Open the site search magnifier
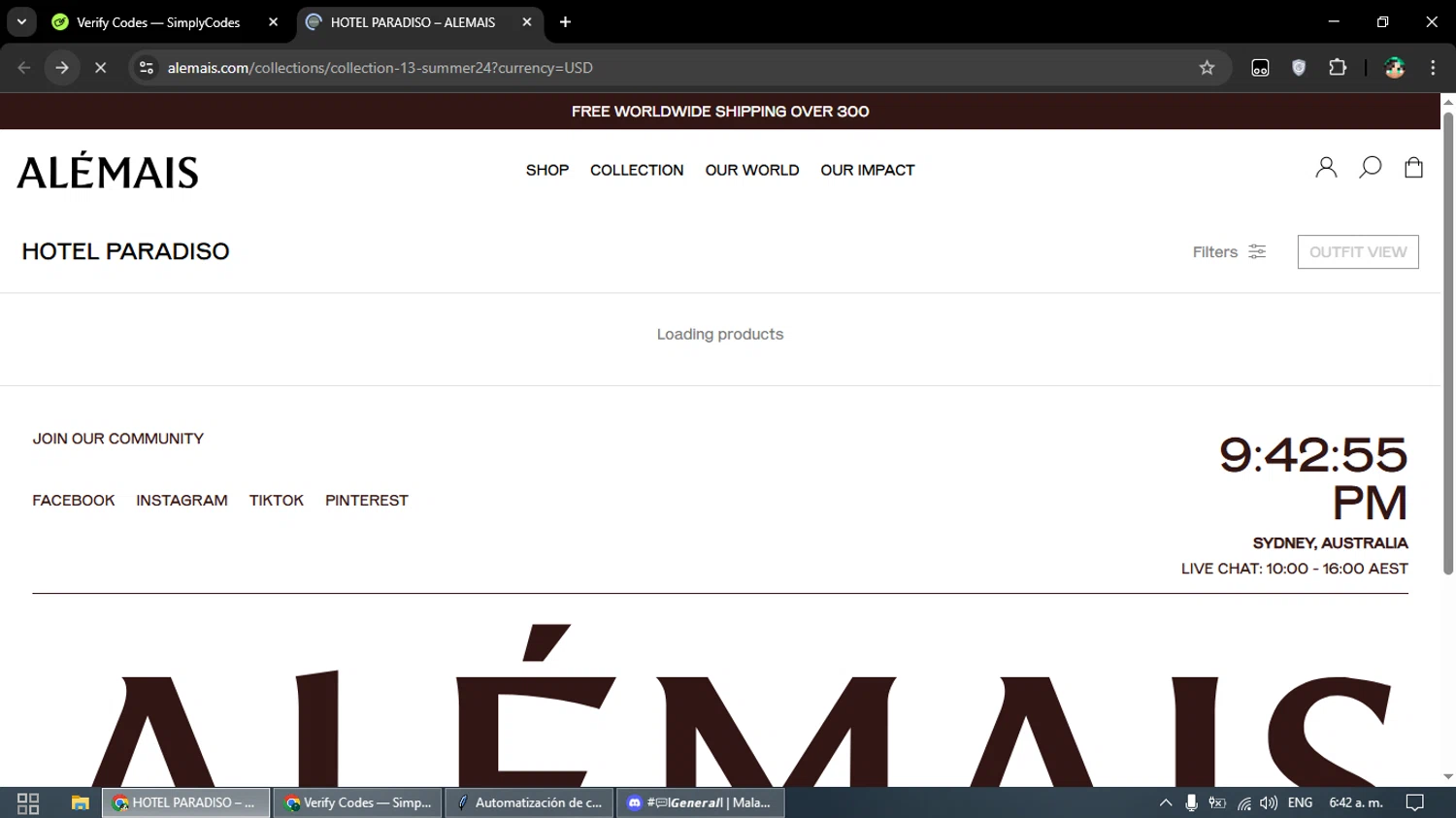1456x818 pixels. pyautogui.click(x=1371, y=168)
